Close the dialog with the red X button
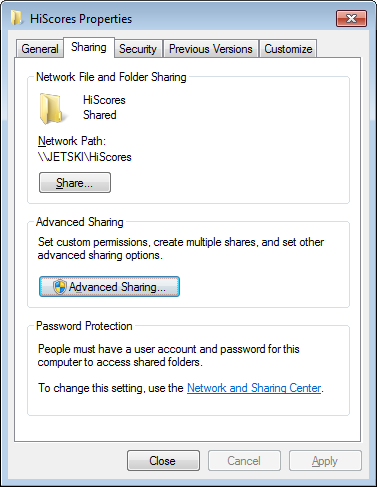Screen dimensions: 377x487 point(351,18)
